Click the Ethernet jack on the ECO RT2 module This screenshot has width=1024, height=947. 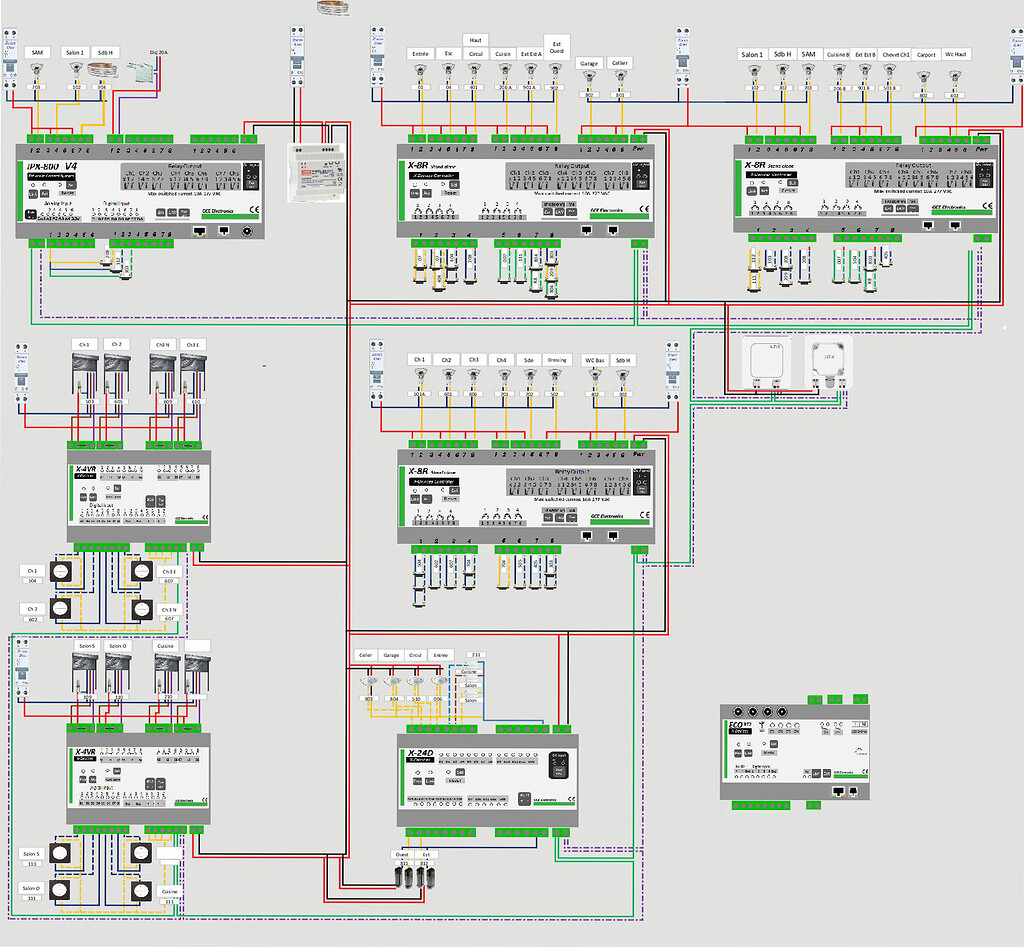838,791
